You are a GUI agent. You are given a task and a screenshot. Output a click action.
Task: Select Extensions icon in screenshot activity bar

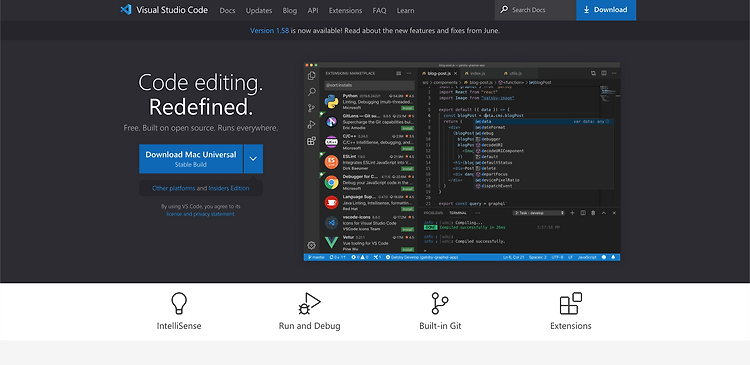312,141
